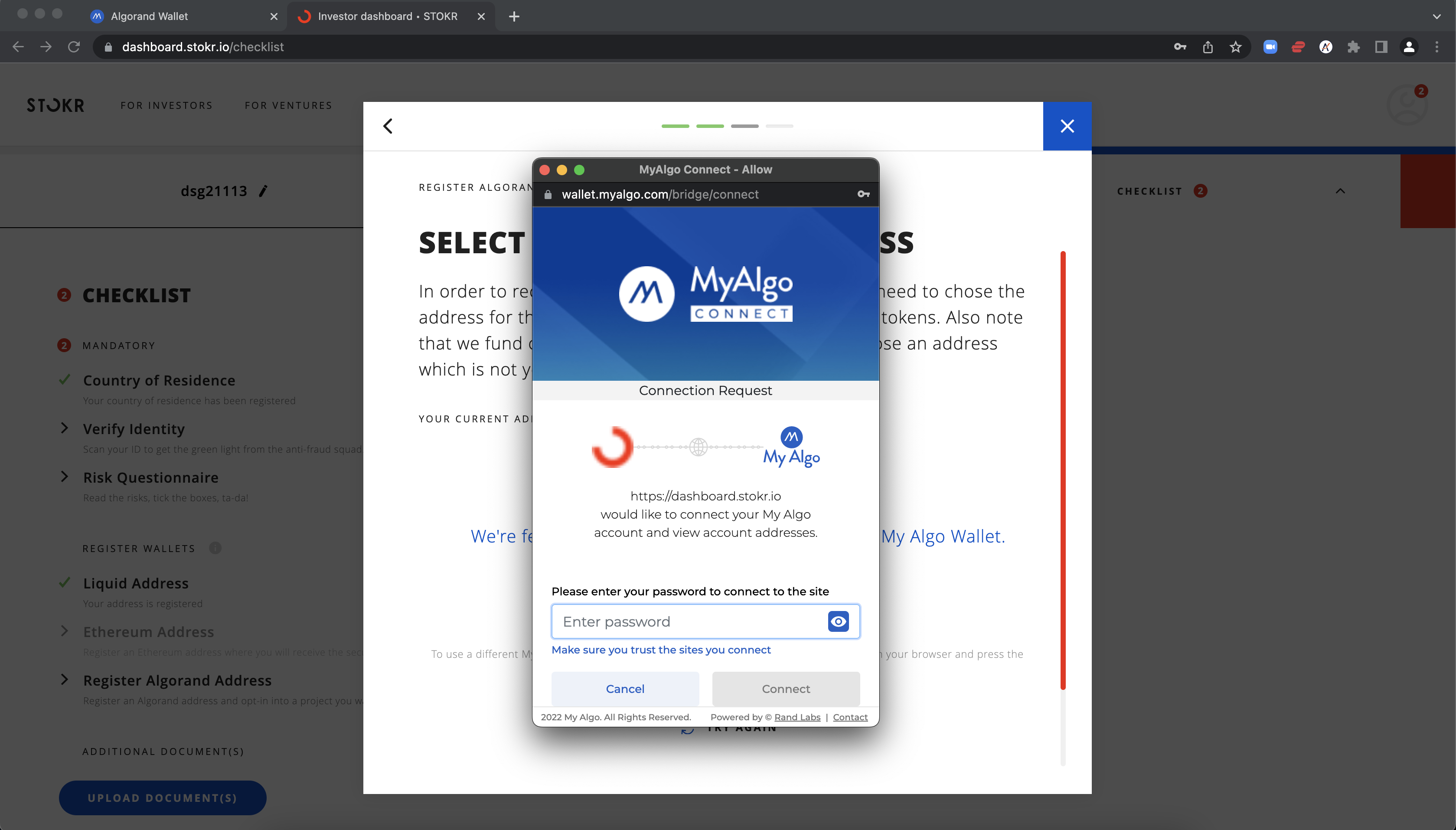
Task: Open the Contact link in popup footer
Action: 850,717
